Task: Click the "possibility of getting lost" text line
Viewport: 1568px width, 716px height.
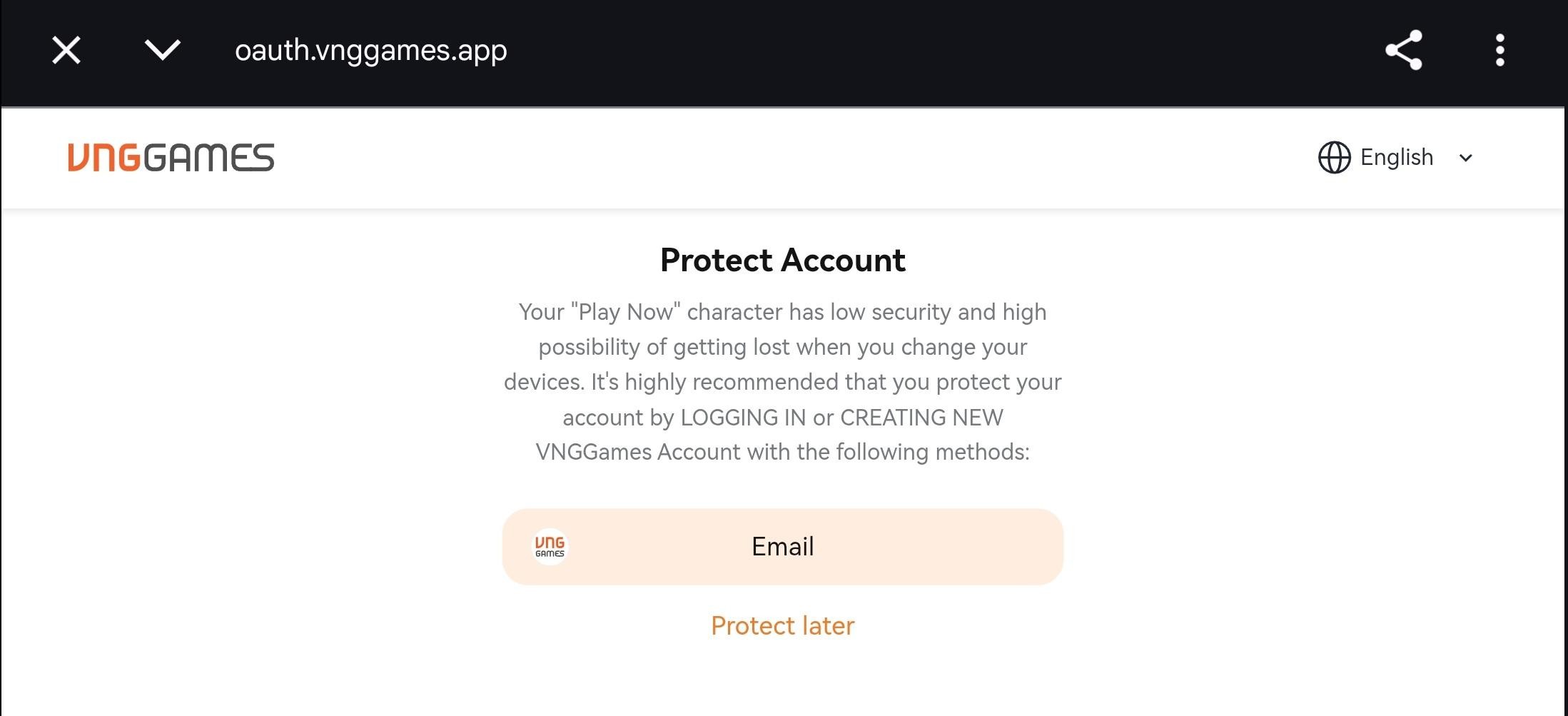Action: pos(782,347)
